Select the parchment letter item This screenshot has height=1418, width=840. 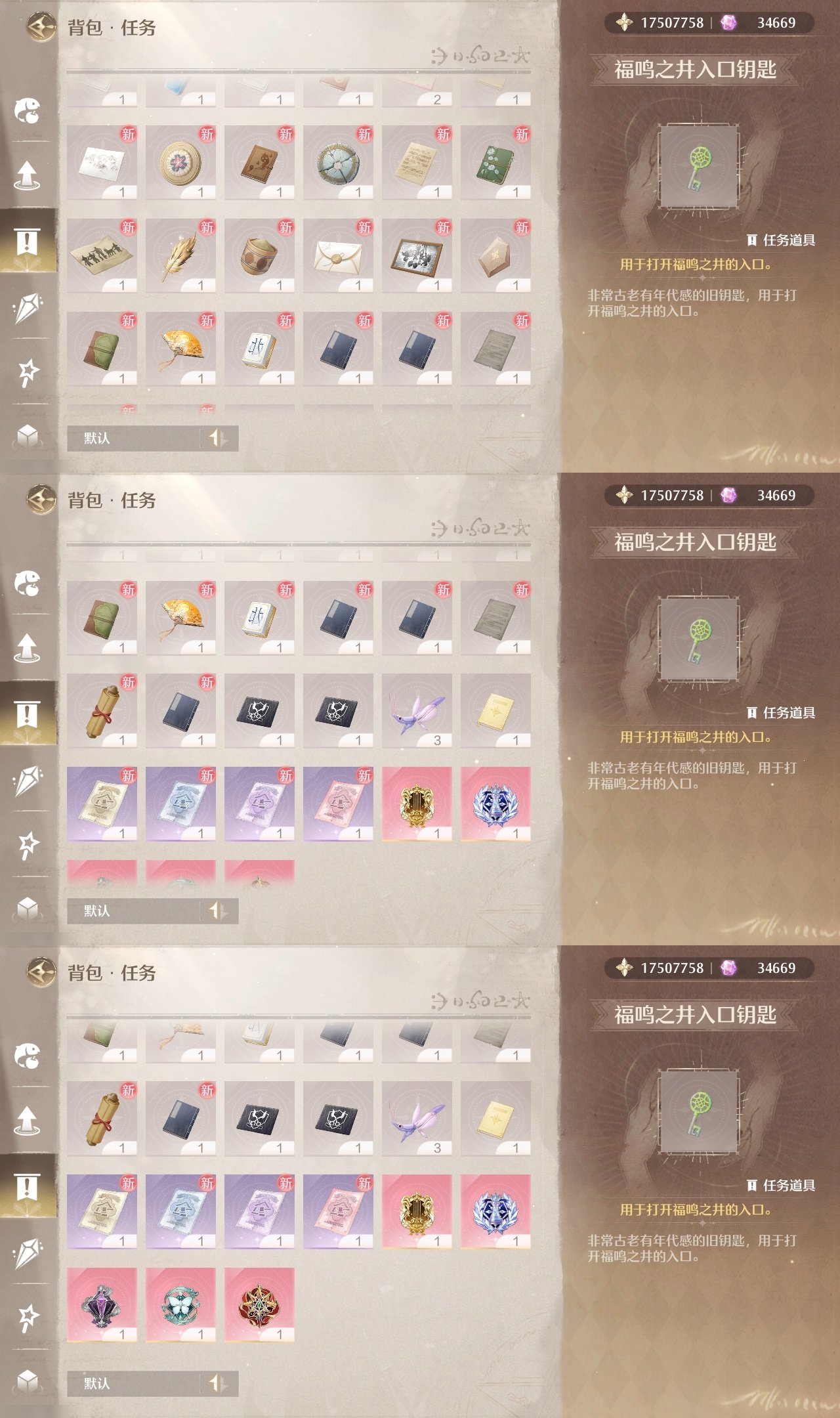(x=417, y=163)
